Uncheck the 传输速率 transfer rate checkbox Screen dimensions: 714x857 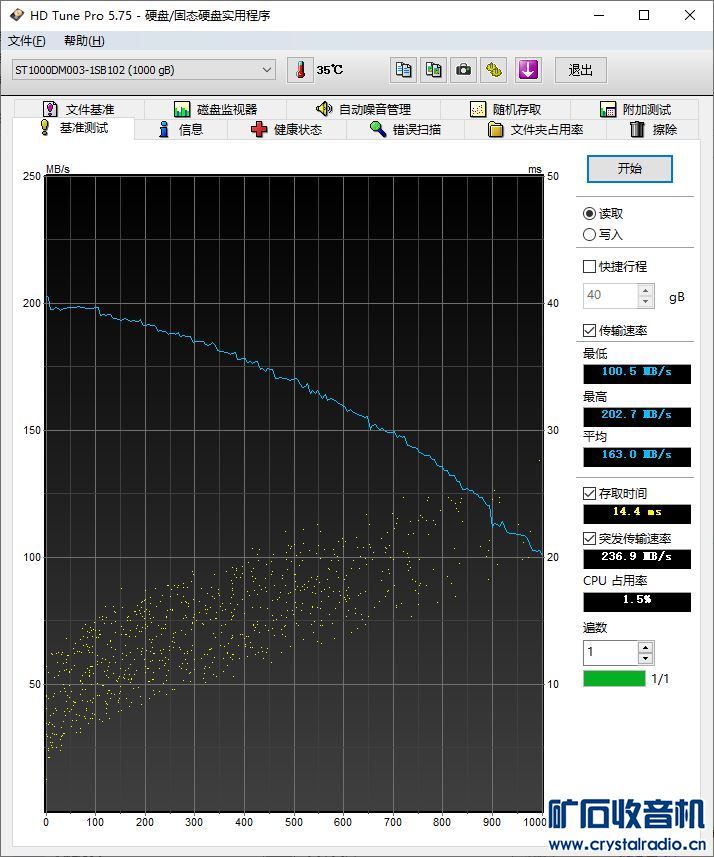point(590,331)
